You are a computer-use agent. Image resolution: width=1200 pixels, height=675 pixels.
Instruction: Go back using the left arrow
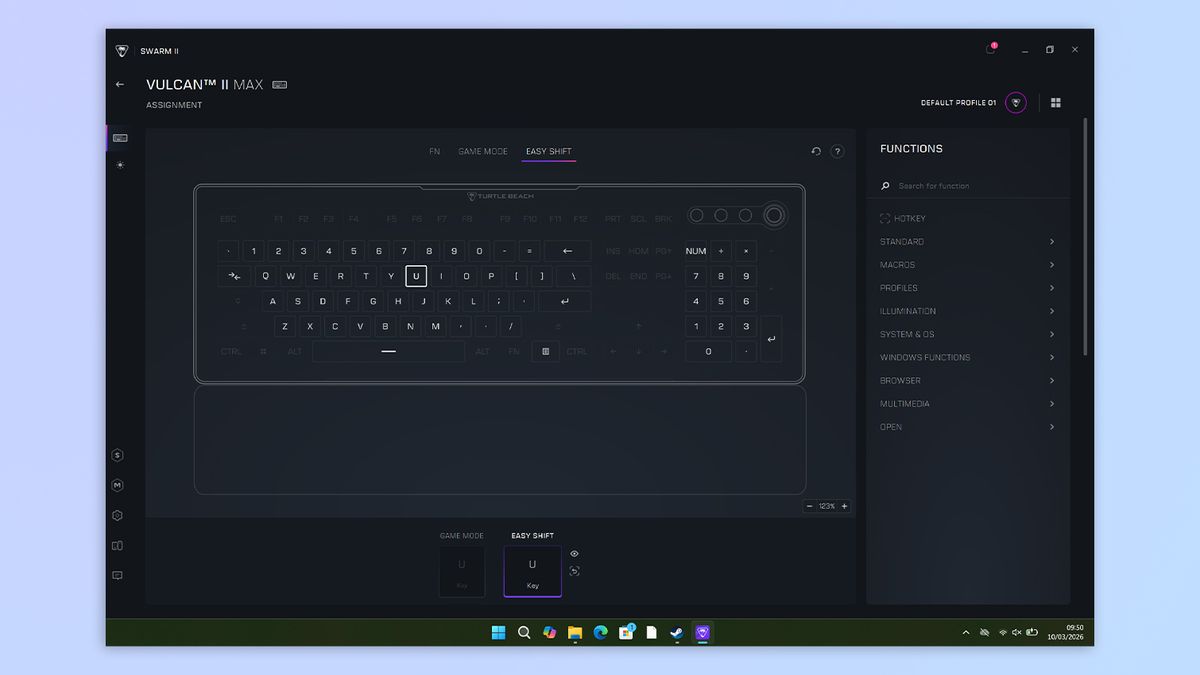click(x=120, y=84)
